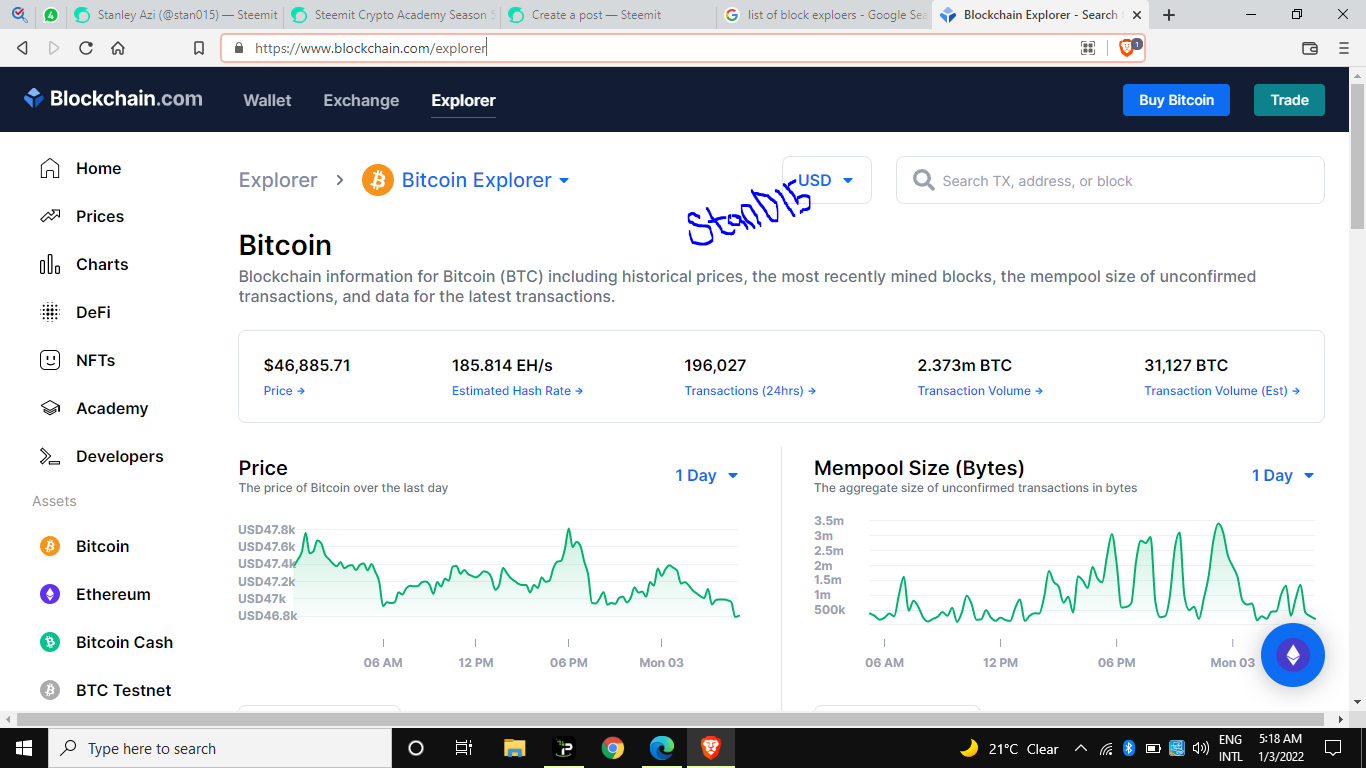Open a new browser tab
The image size is (1366, 768).
(x=1169, y=15)
